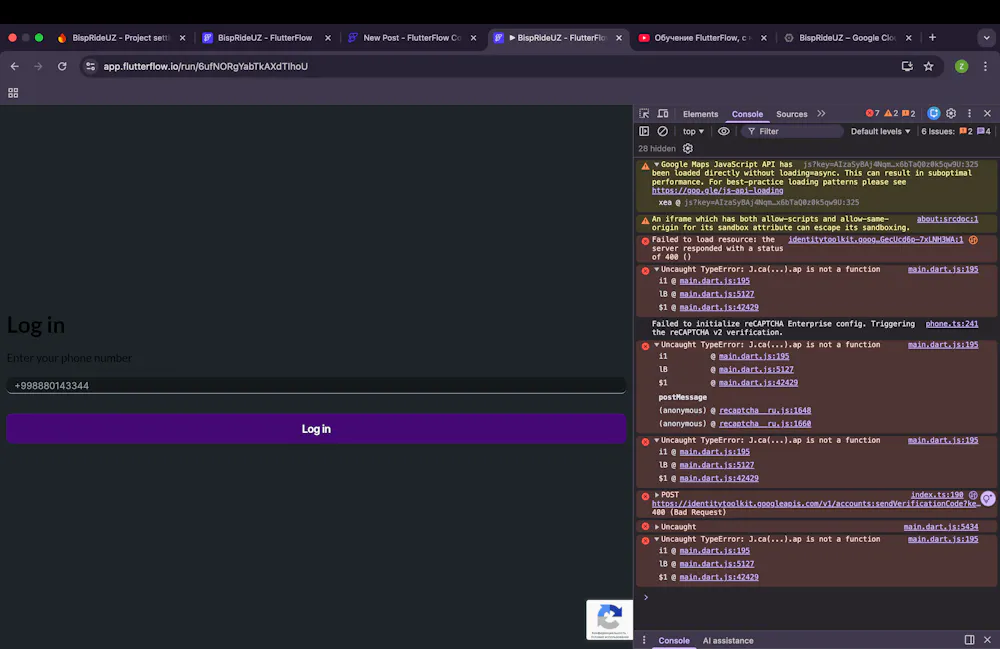This screenshot has width=1000, height=649.
Task: Click the phone number input field
Action: click(316, 386)
